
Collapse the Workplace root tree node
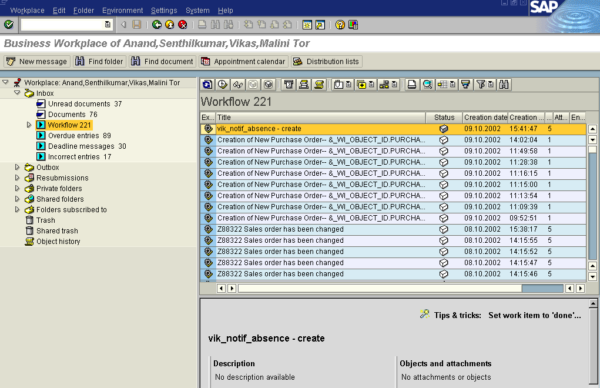tap(5, 82)
